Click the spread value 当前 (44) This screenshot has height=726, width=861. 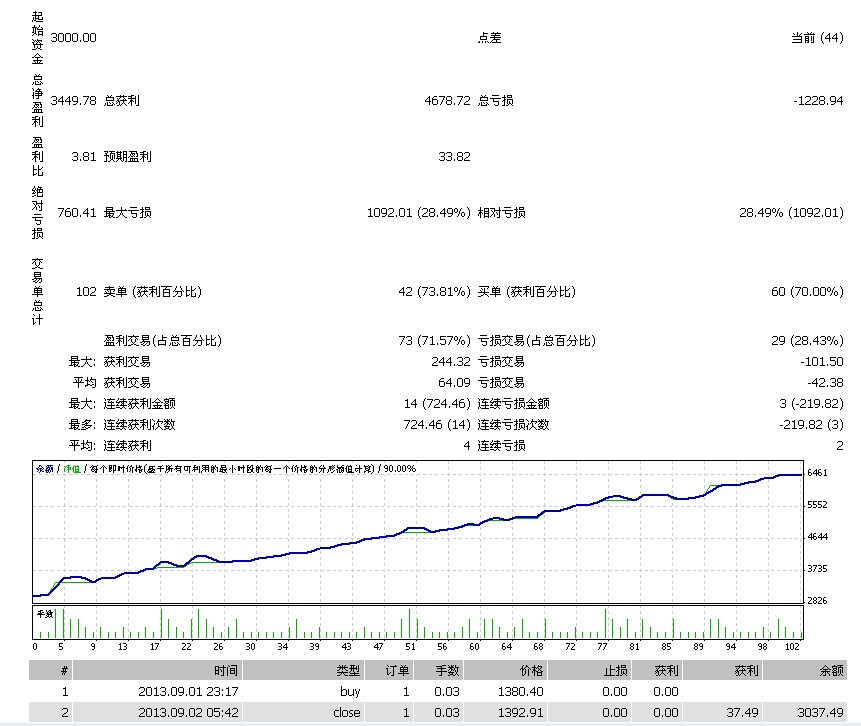(817, 38)
